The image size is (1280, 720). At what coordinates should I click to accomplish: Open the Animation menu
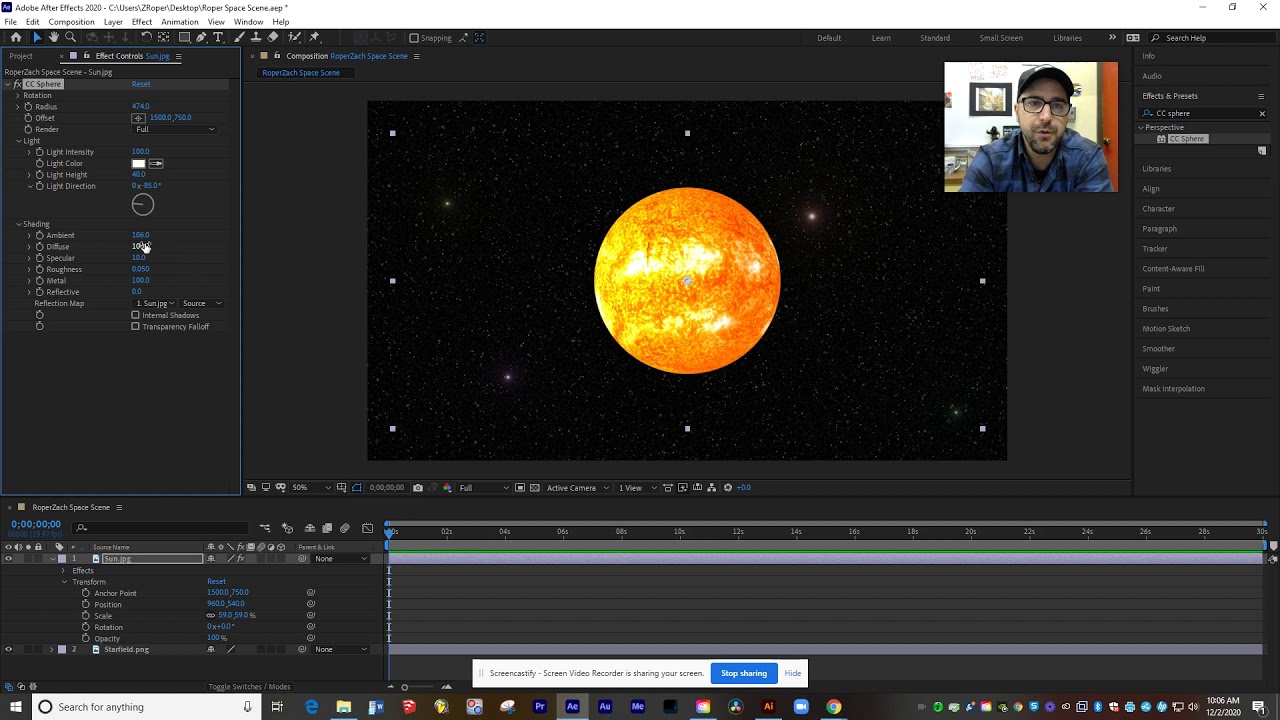coord(179,22)
